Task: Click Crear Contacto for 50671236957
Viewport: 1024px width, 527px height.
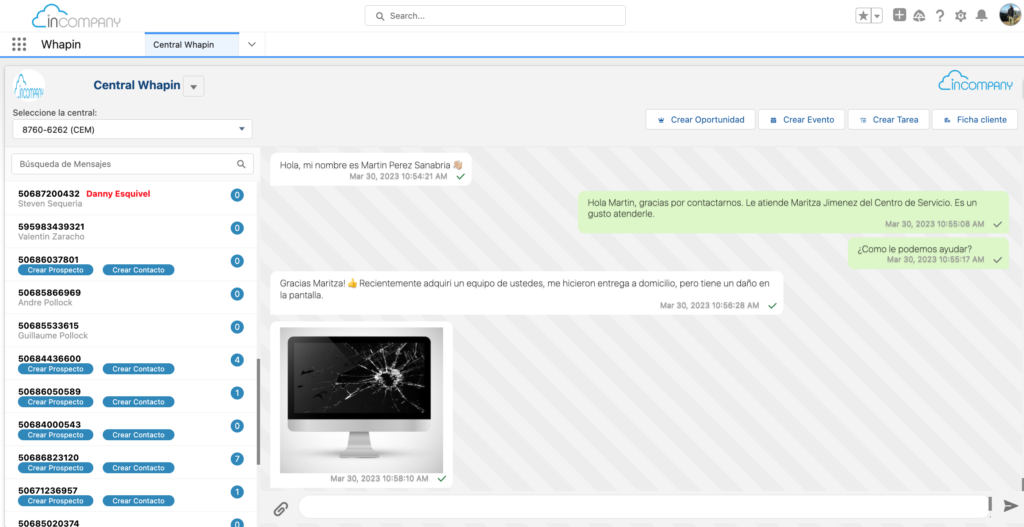Action: (x=138, y=501)
